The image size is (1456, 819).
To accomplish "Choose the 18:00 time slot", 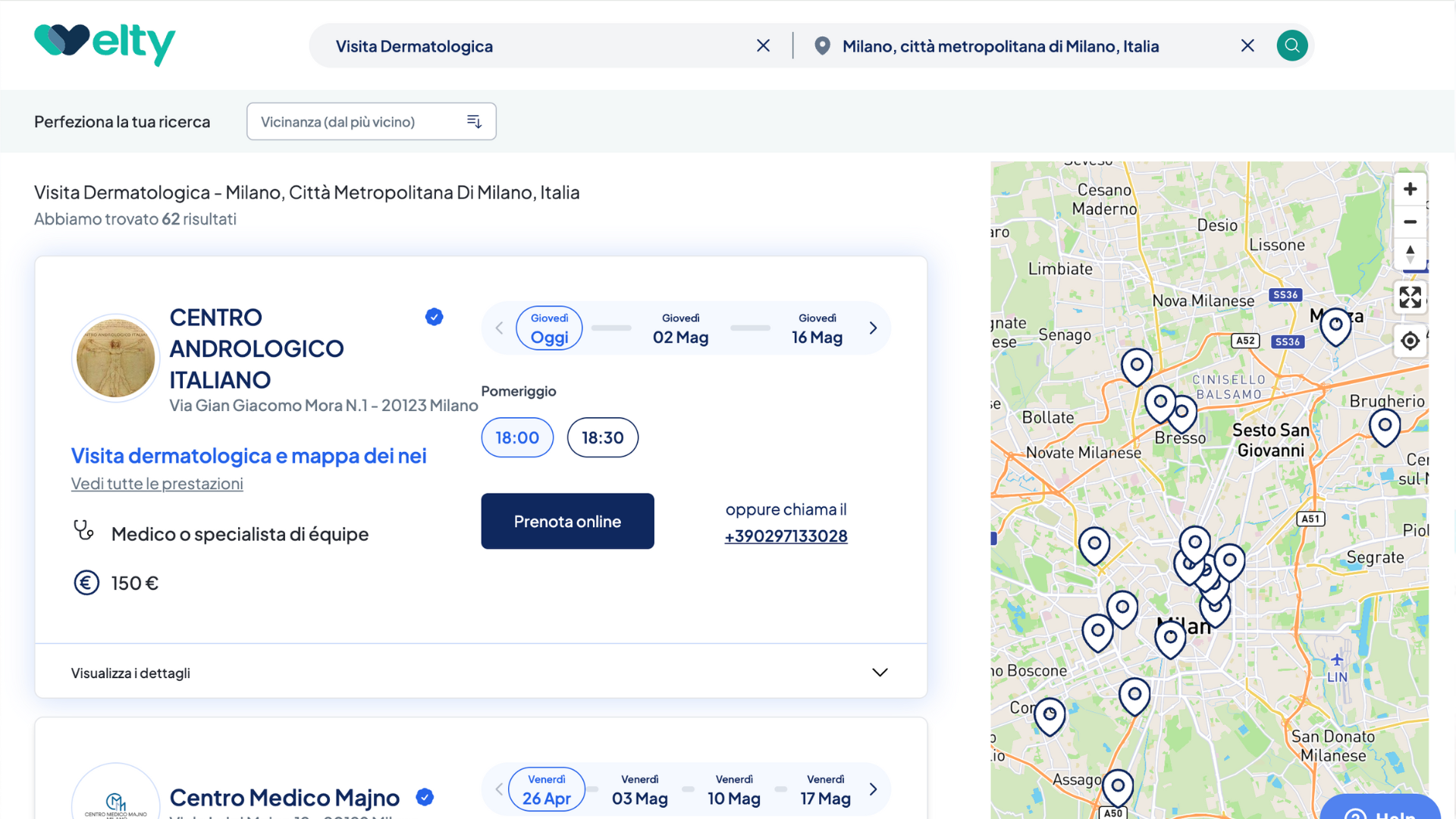I will (x=517, y=438).
